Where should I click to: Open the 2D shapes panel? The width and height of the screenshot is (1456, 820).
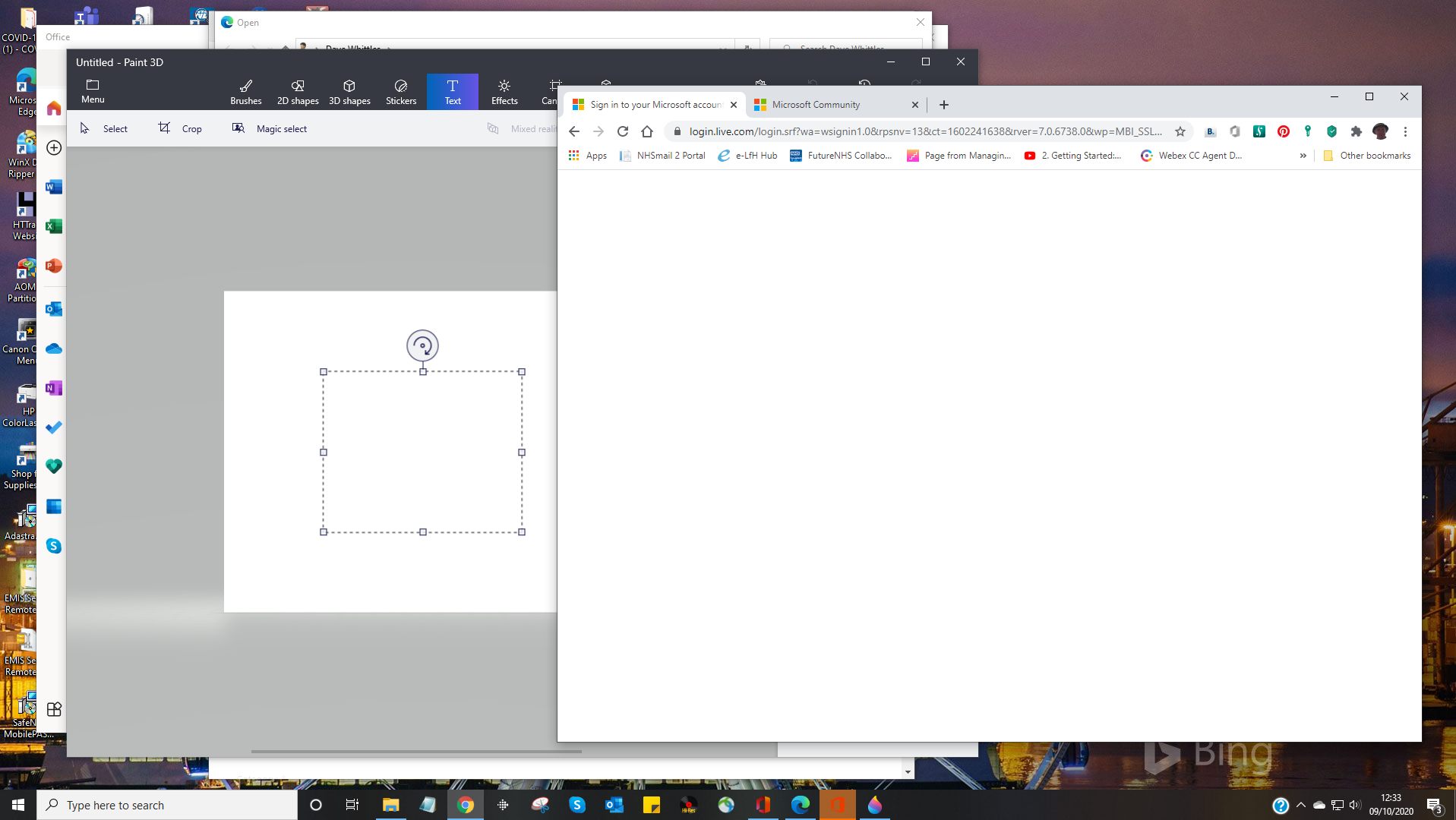click(296, 91)
